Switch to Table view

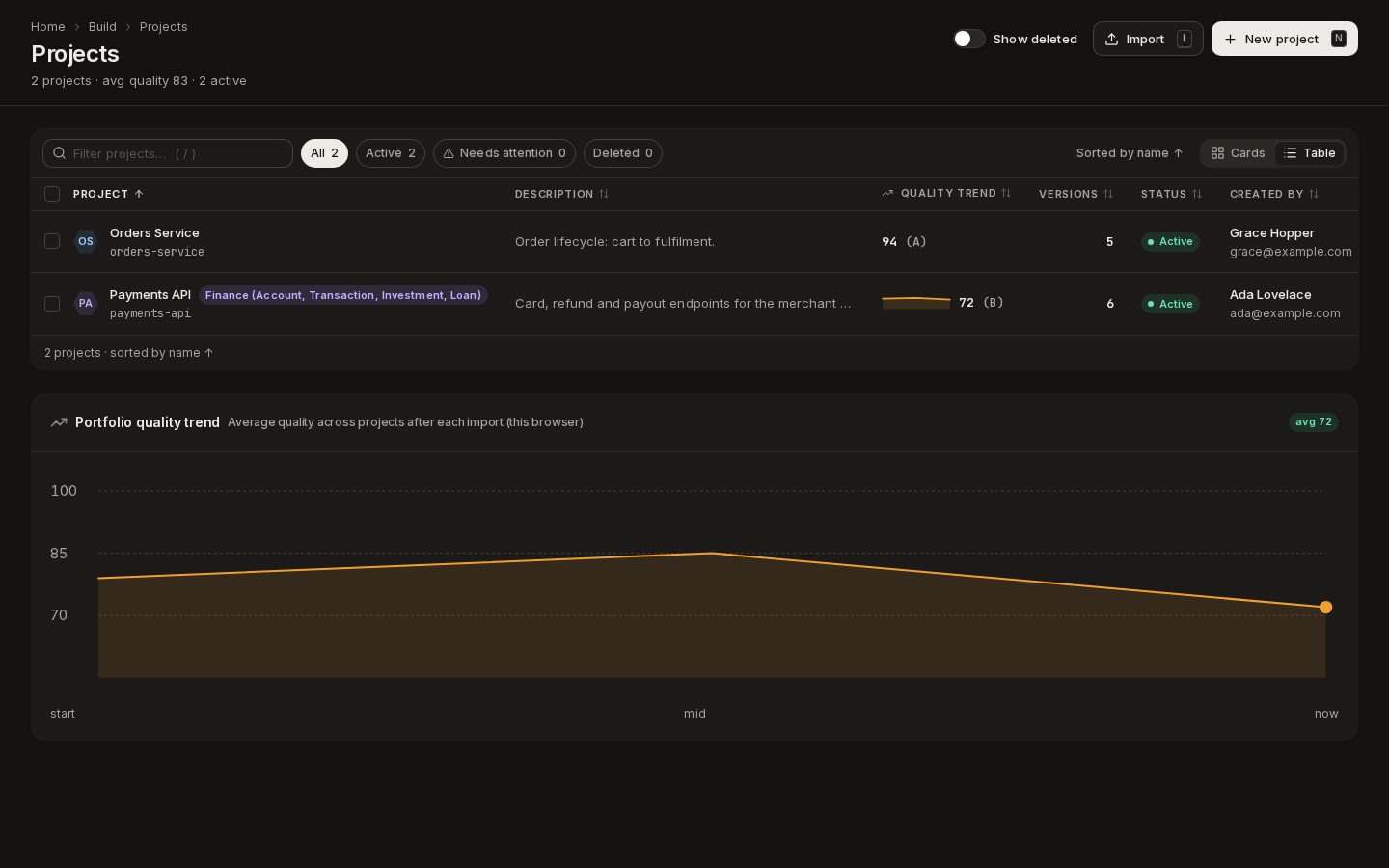[x=1310, y=153]
